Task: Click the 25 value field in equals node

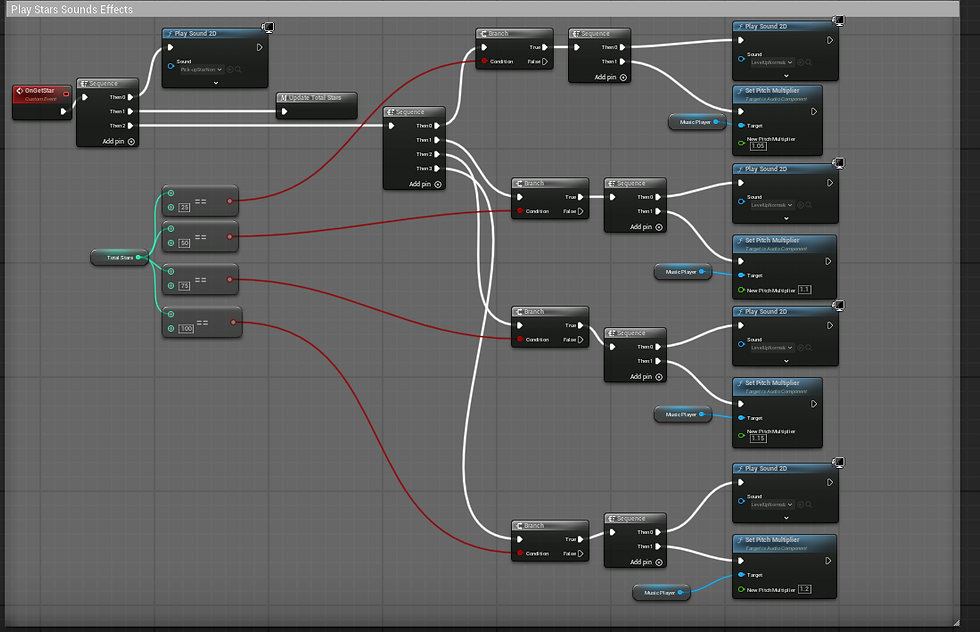Action: (184, 208)
